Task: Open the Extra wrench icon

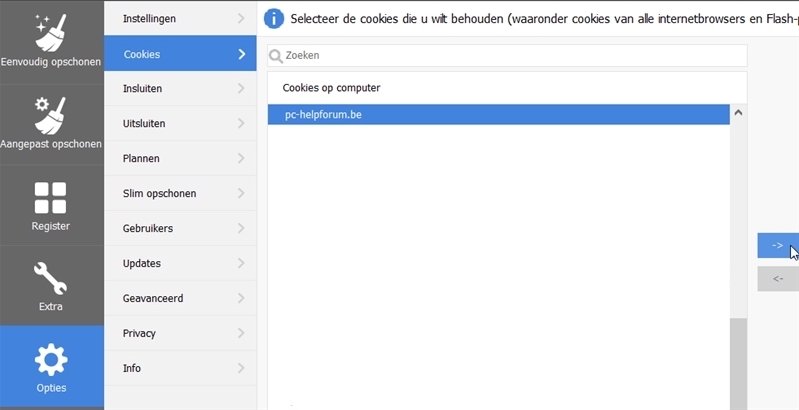Action: pos(50,277)
